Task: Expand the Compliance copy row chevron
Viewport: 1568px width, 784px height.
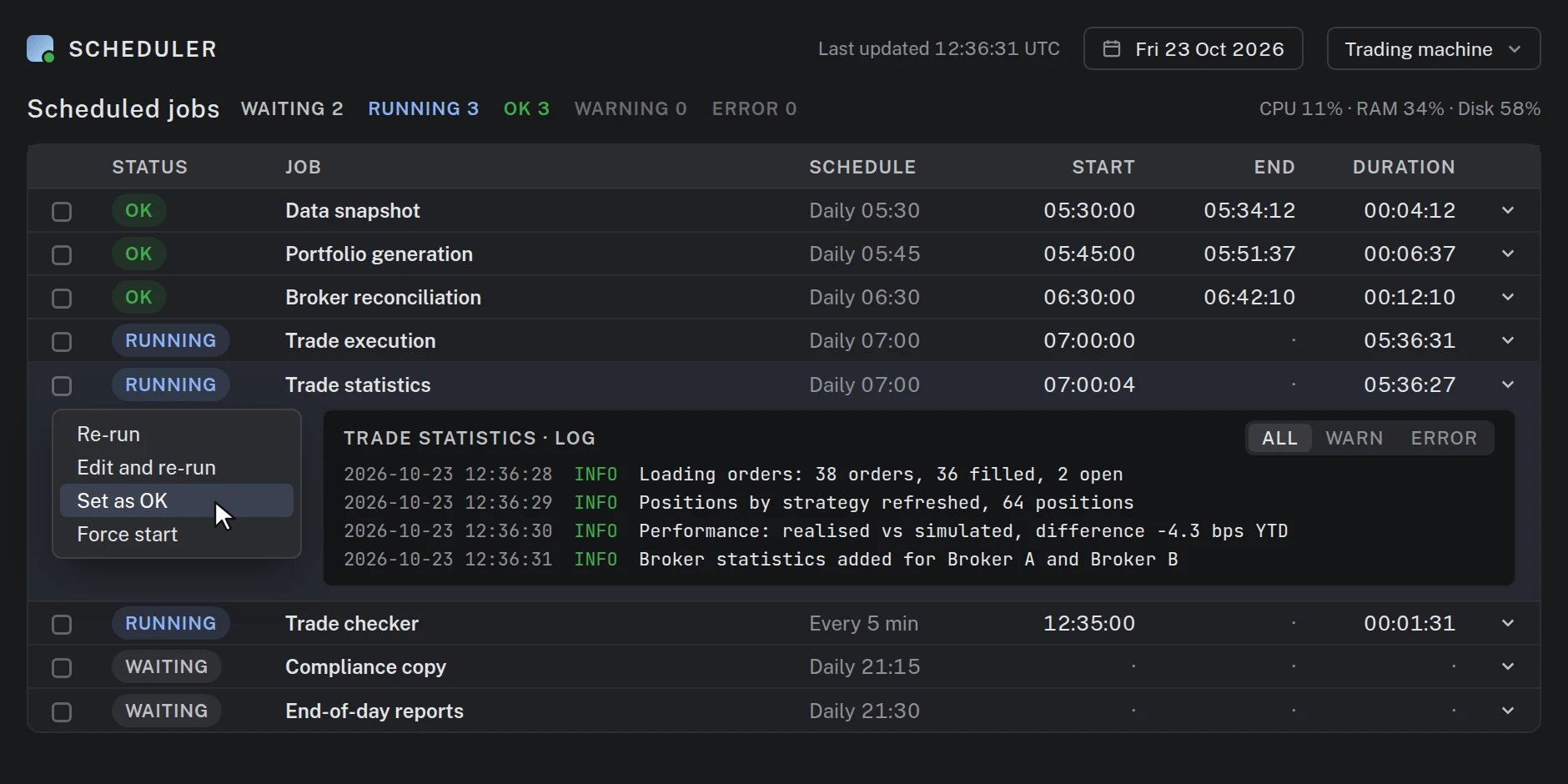Action: click(1508, 666)
